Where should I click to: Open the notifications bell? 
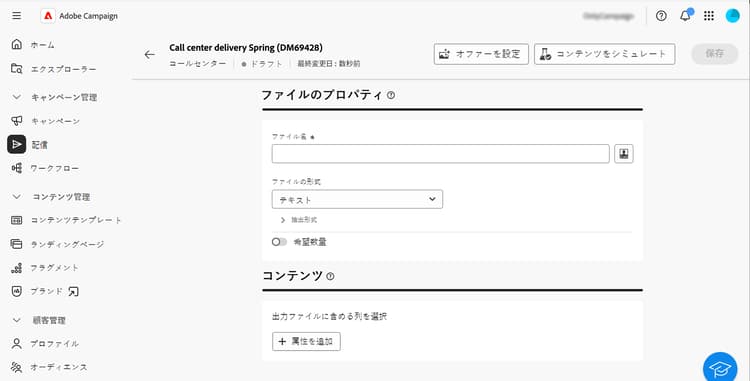pyautogui.click(x=685, y=16)
